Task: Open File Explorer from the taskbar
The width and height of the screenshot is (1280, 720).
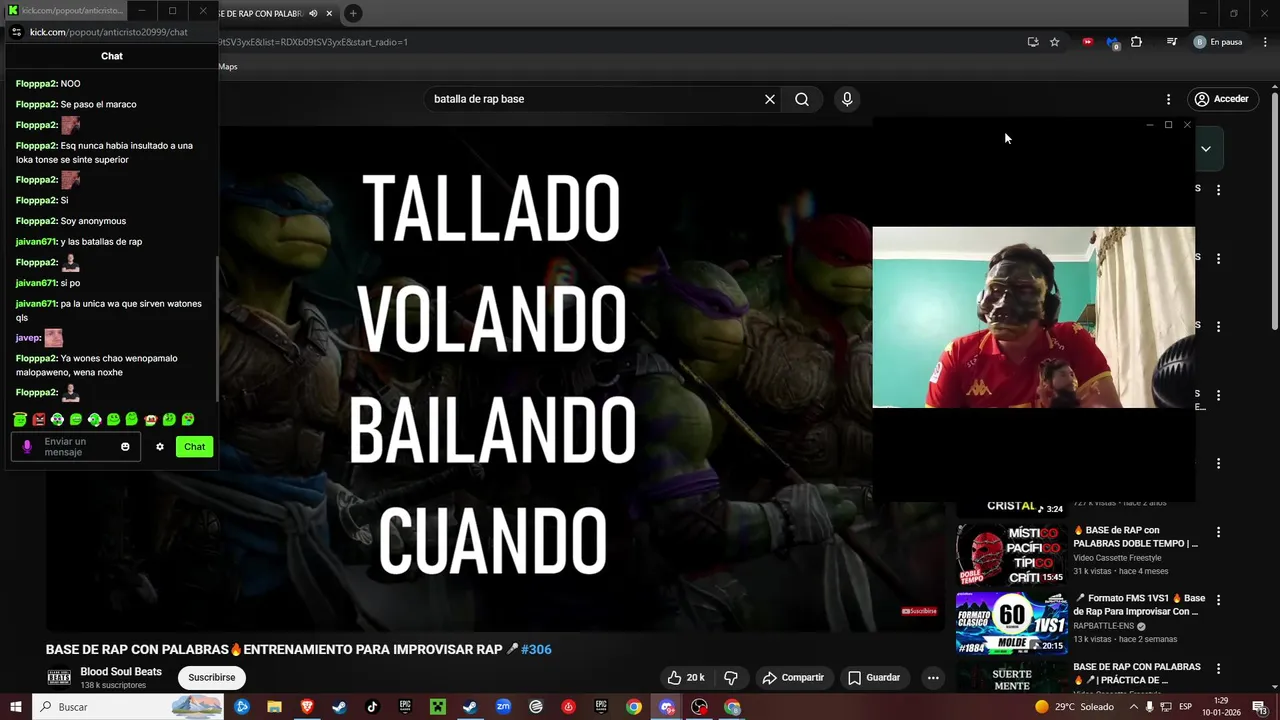Action: (274, 707)
